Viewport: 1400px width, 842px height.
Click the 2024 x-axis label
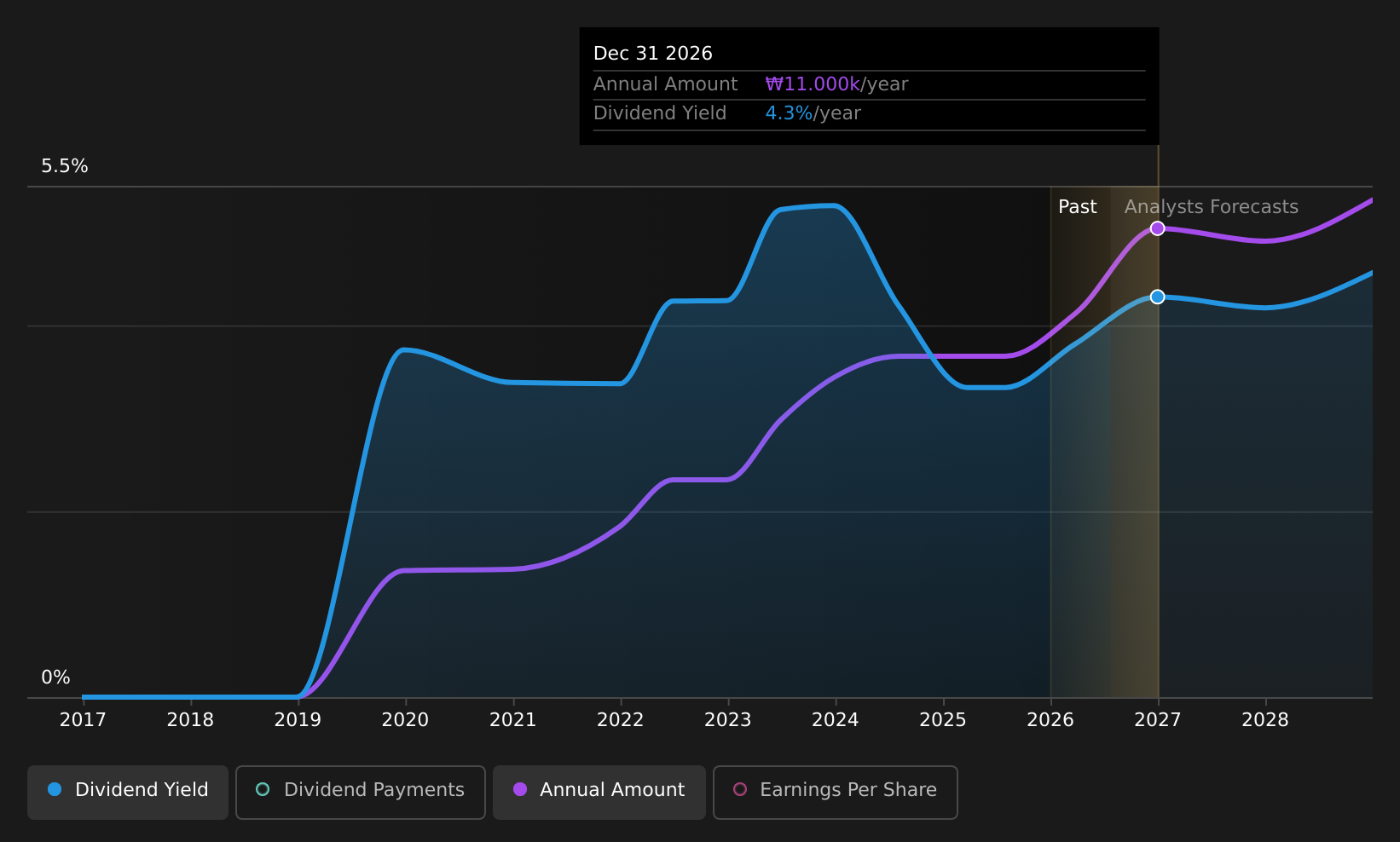(x=835, y=720)
